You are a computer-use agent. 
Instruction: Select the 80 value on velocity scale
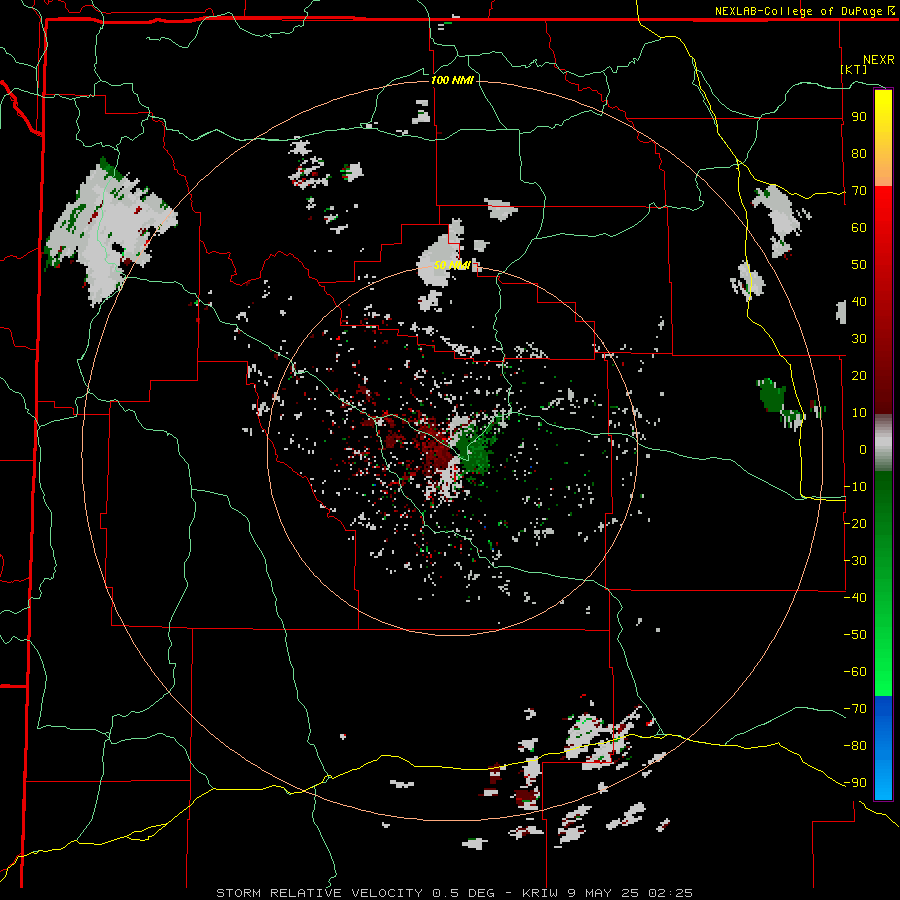859,154
